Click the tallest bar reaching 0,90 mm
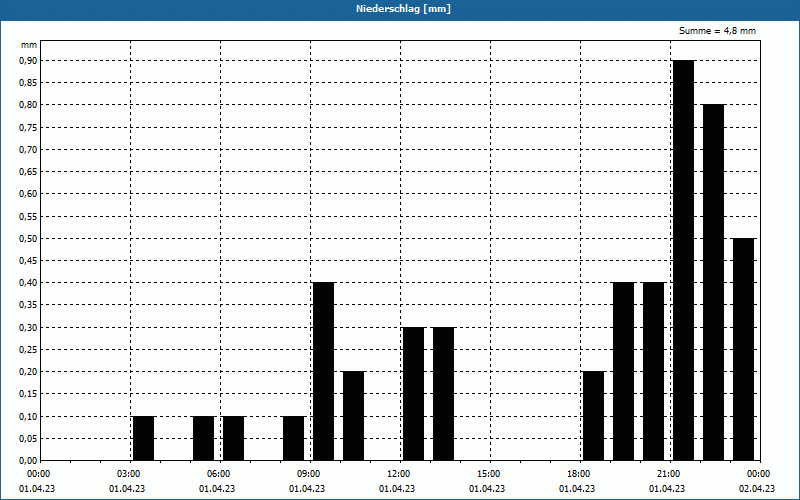This screenshot has width=800, height=500. 684,260
